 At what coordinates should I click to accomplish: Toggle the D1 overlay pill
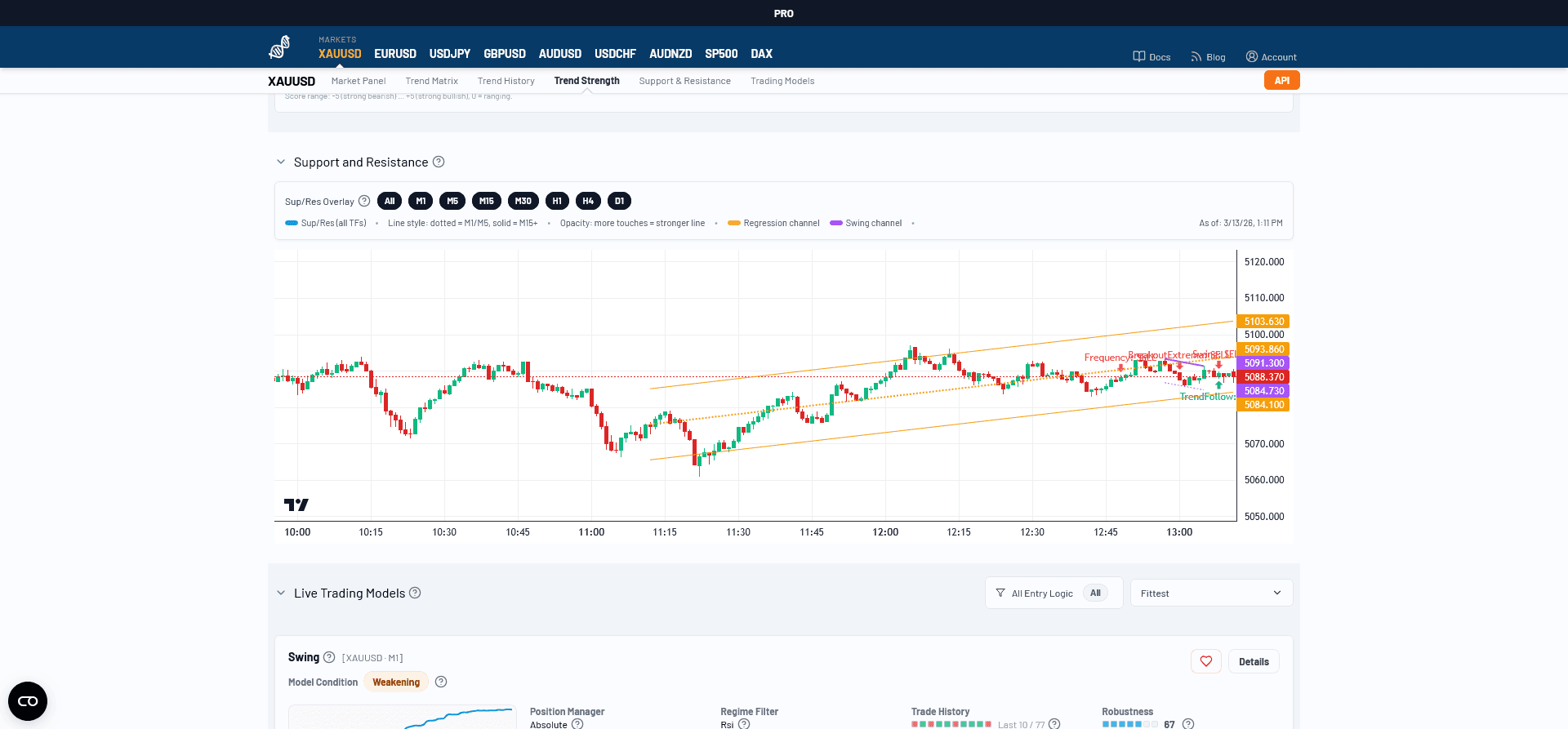click(619, 201)
